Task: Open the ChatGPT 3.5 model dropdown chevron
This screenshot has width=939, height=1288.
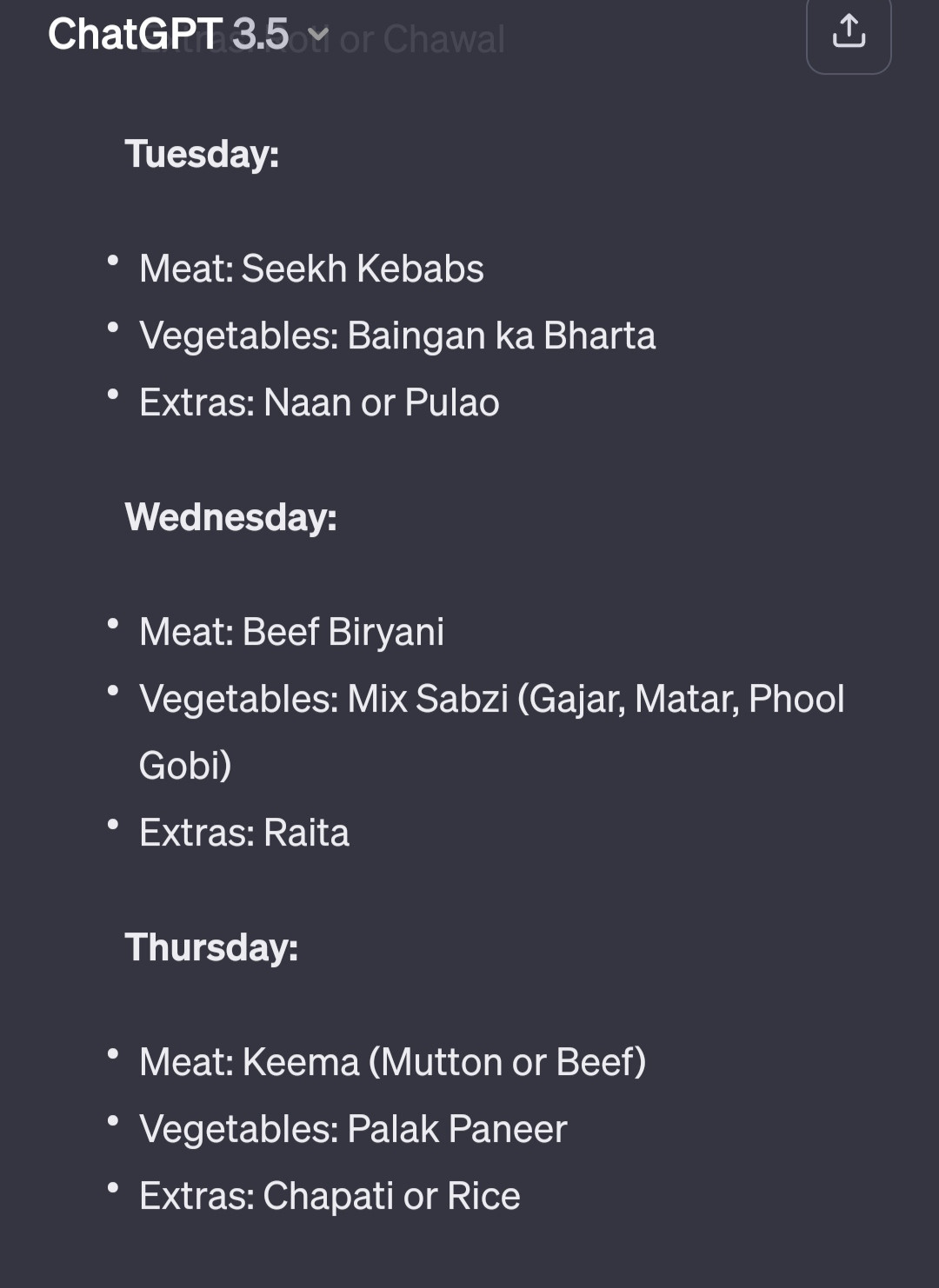Action: click(x=318, y=35)
